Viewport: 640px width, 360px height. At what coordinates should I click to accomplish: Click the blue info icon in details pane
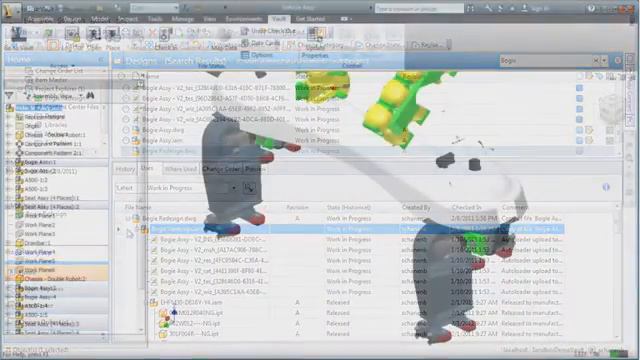click(606, 187)
